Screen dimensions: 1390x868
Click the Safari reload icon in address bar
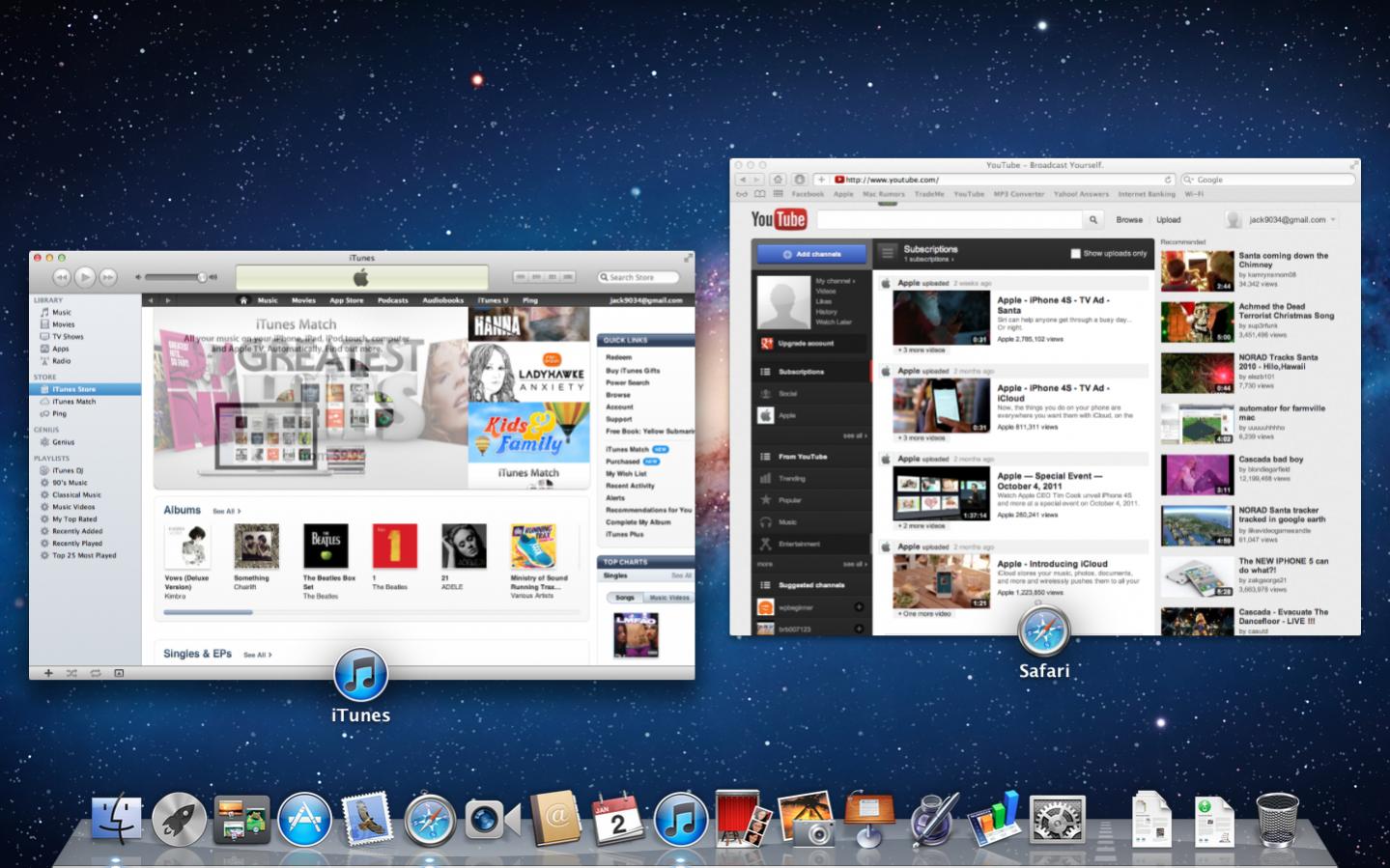pyautogui.click(x=1167, y=180)
